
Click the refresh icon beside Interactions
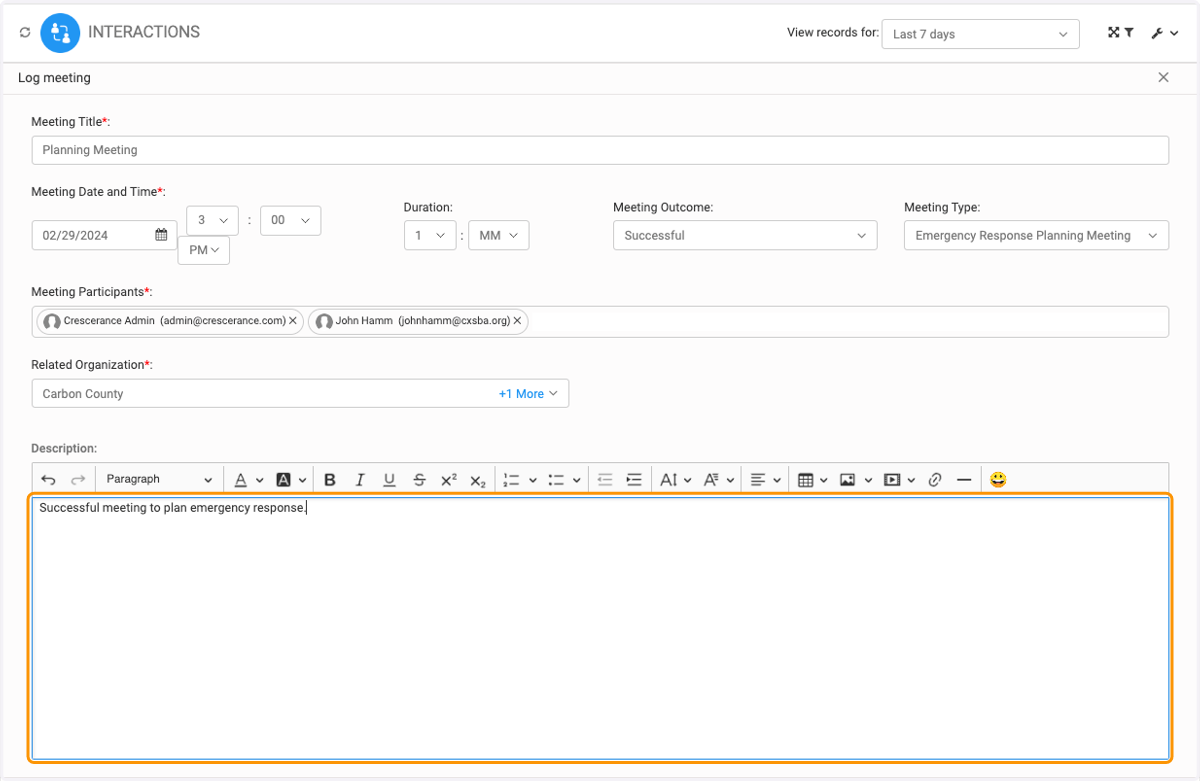click(25, 33)
